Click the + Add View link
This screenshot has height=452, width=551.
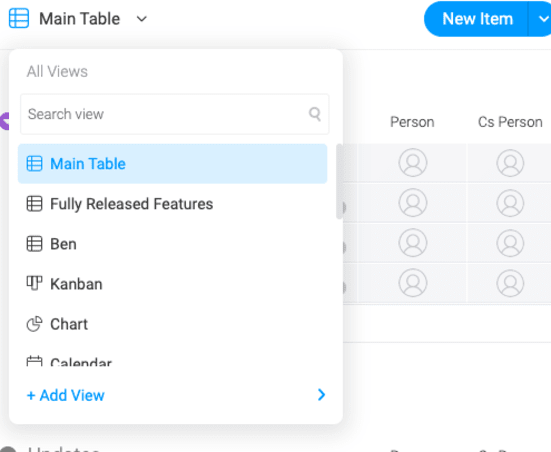pyautogui.click(x=66, y=395)
